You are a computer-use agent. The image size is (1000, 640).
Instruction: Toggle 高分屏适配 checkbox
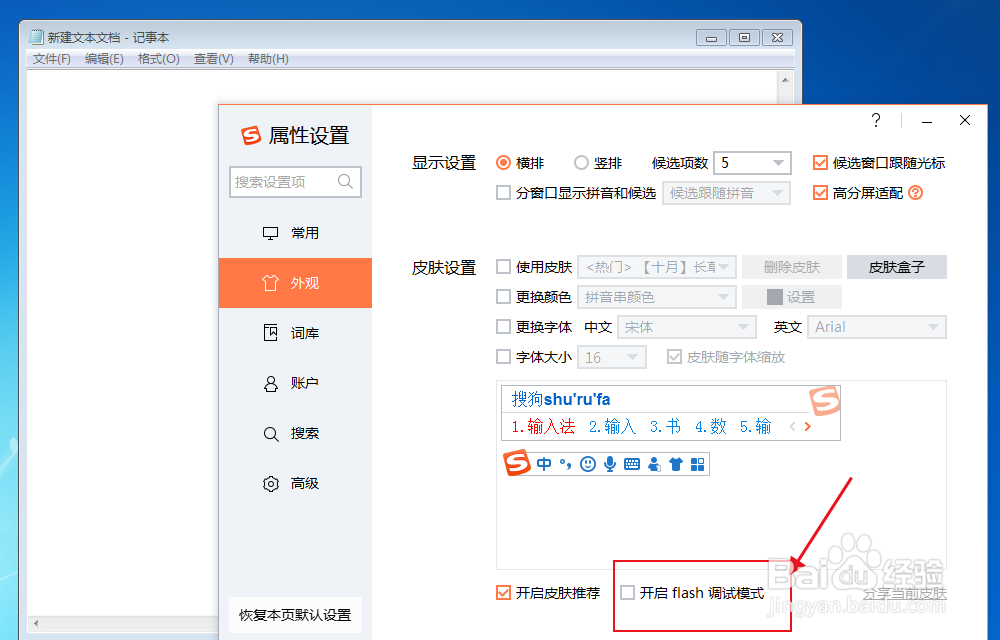(820, 193)
